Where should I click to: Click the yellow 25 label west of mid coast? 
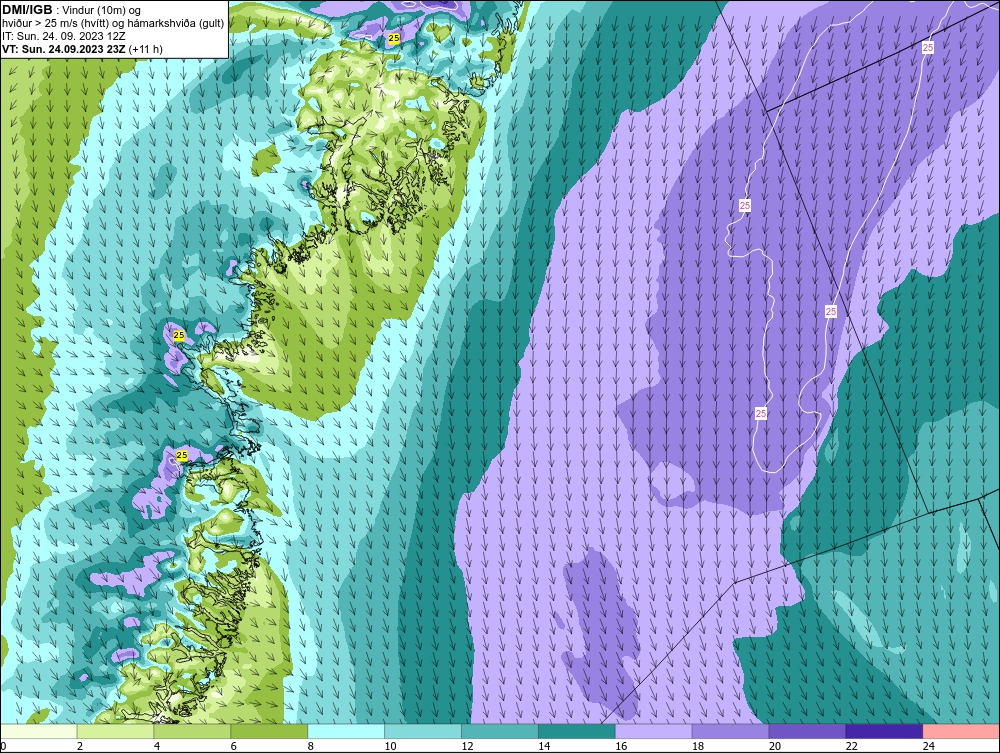(x=179, y=335)
